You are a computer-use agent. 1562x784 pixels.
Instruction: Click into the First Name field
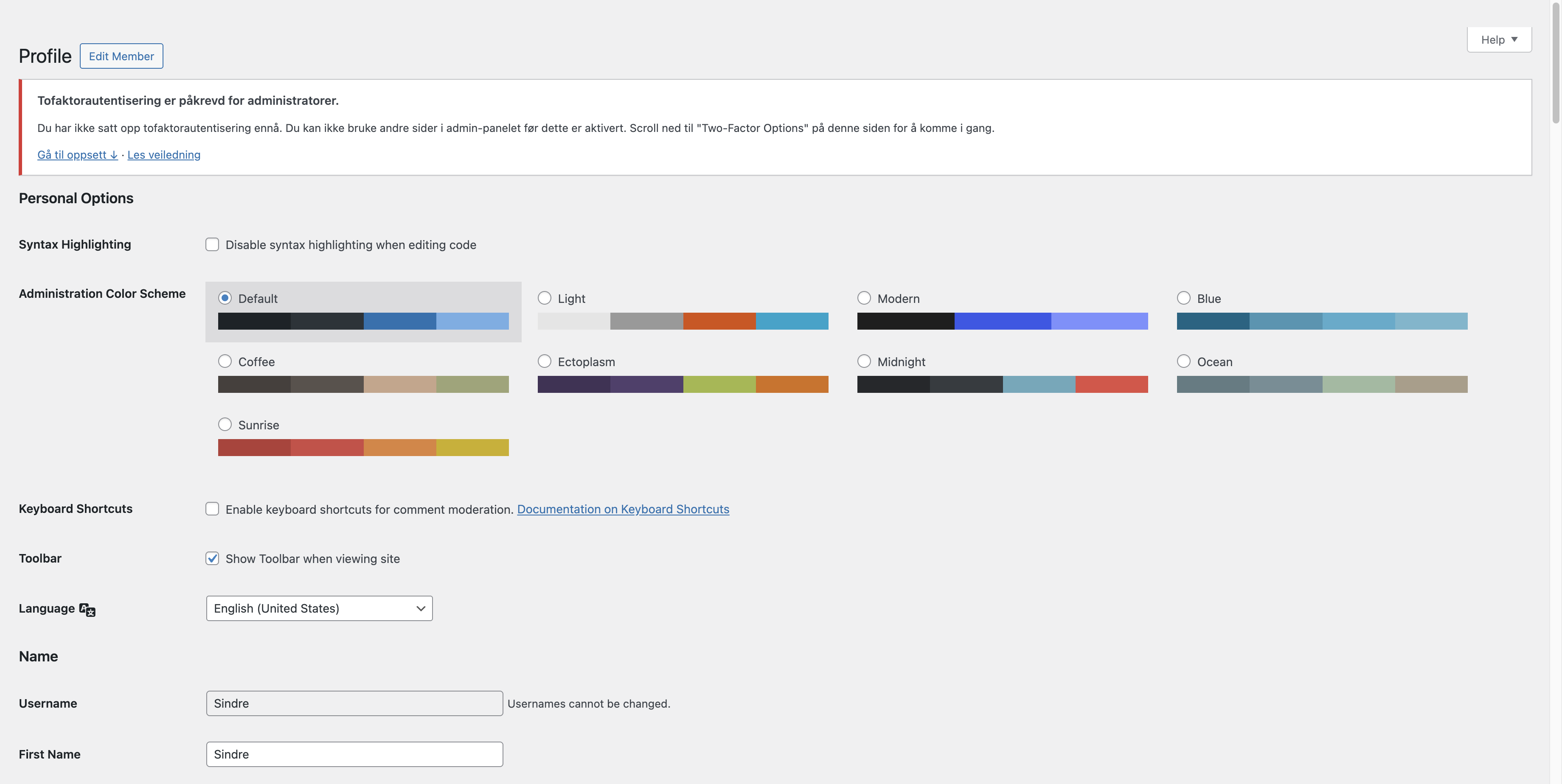click(354, 754)
